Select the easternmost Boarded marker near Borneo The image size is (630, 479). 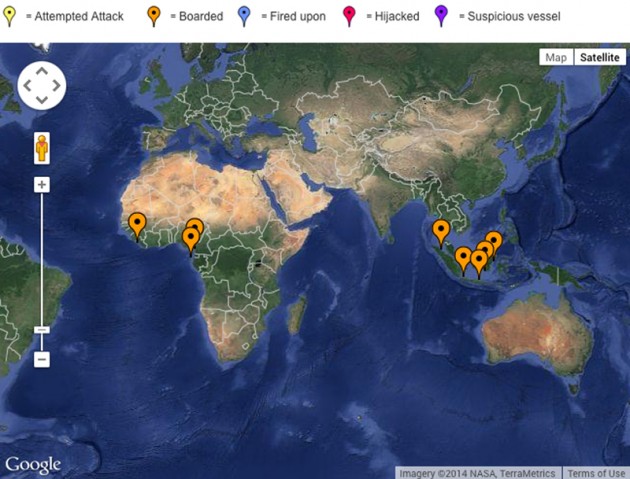coord(493,241)
